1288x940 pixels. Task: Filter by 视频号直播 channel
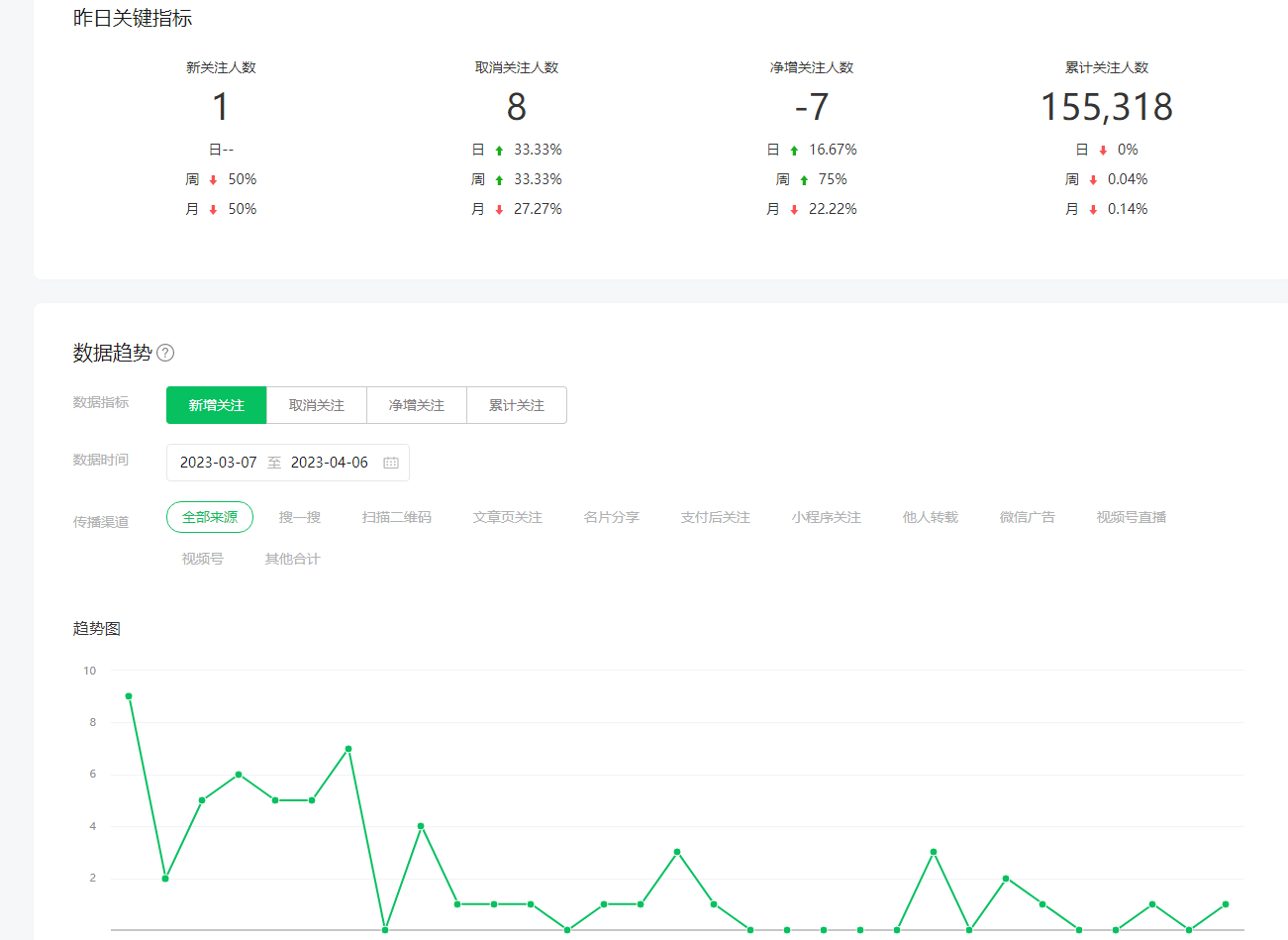pyautogui.click(x=1132, y=517)
